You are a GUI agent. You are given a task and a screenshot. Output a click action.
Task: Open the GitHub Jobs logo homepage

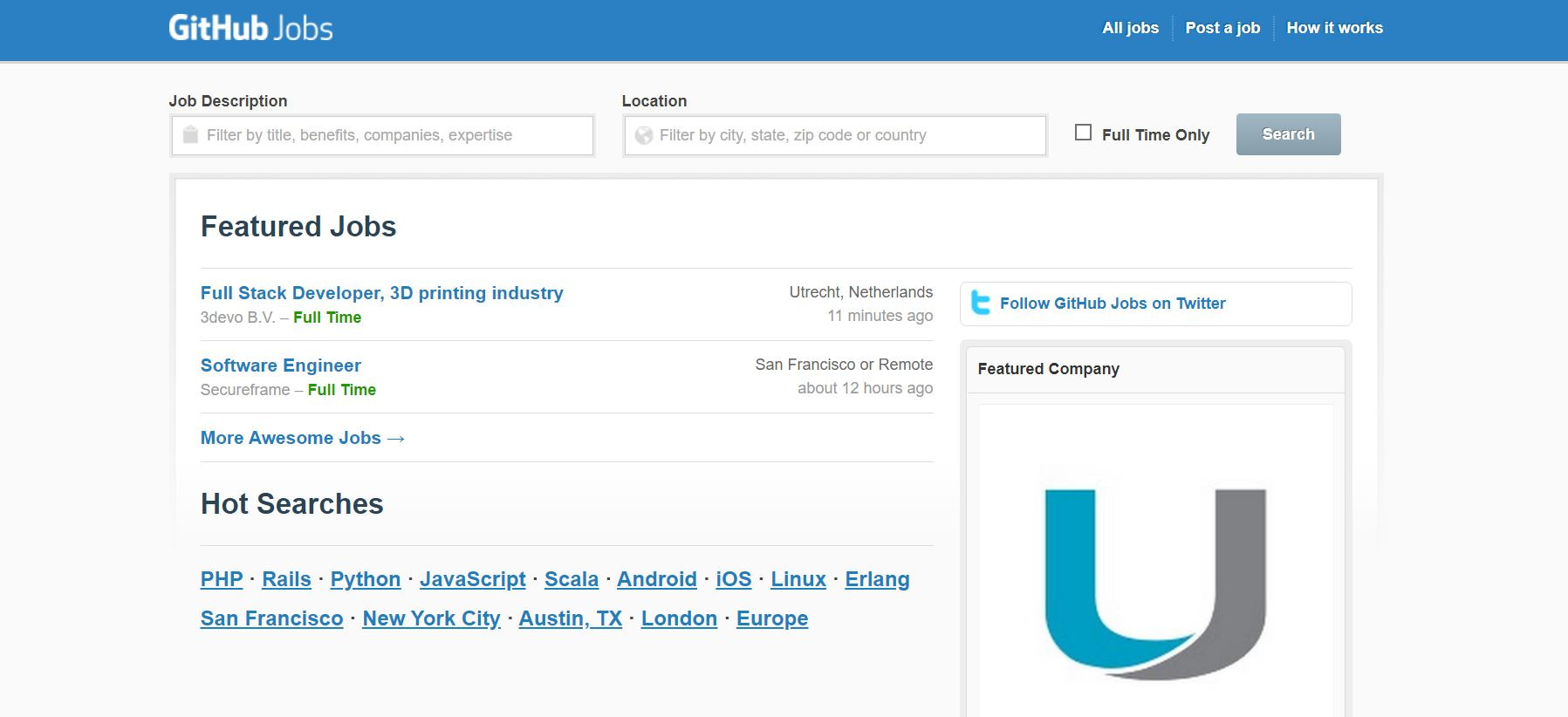tap(250, 28)
